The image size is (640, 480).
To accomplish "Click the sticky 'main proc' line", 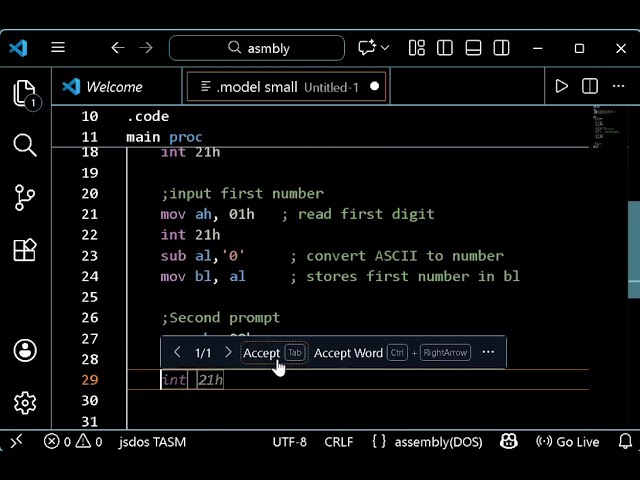I will 164,137.
